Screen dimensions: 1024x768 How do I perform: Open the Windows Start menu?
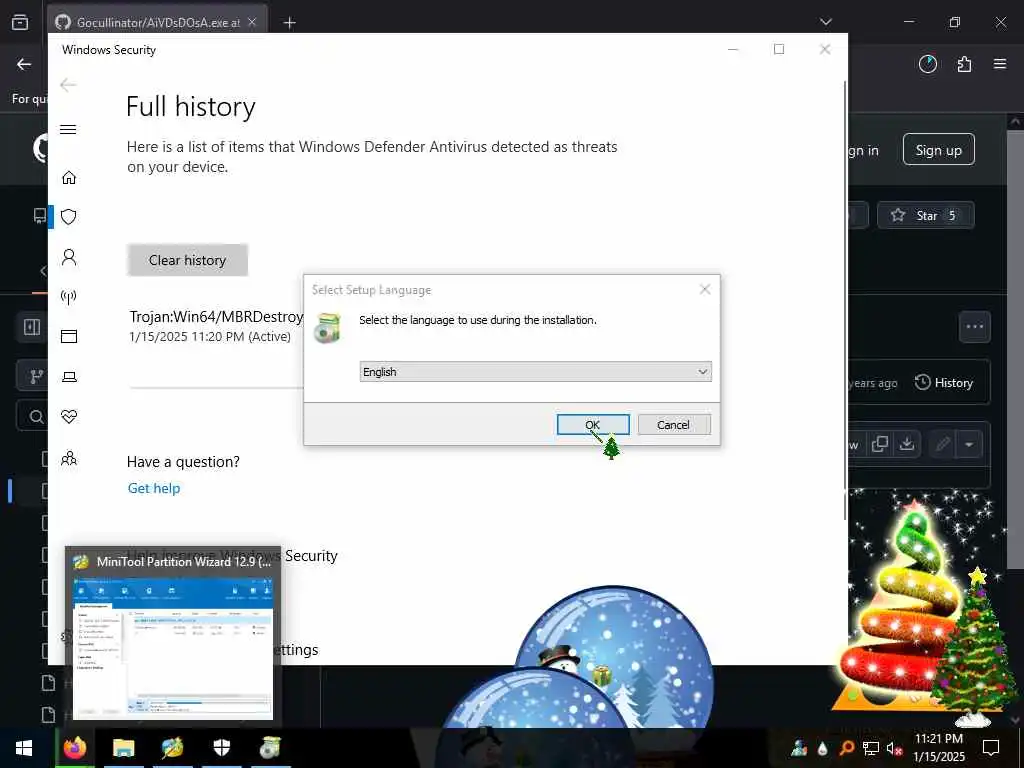click(24, 748)
